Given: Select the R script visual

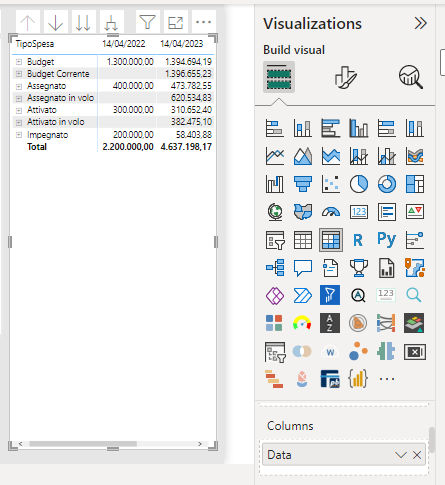Looking at the screenshot, I should pyautogui.click(x=359, y=240).
